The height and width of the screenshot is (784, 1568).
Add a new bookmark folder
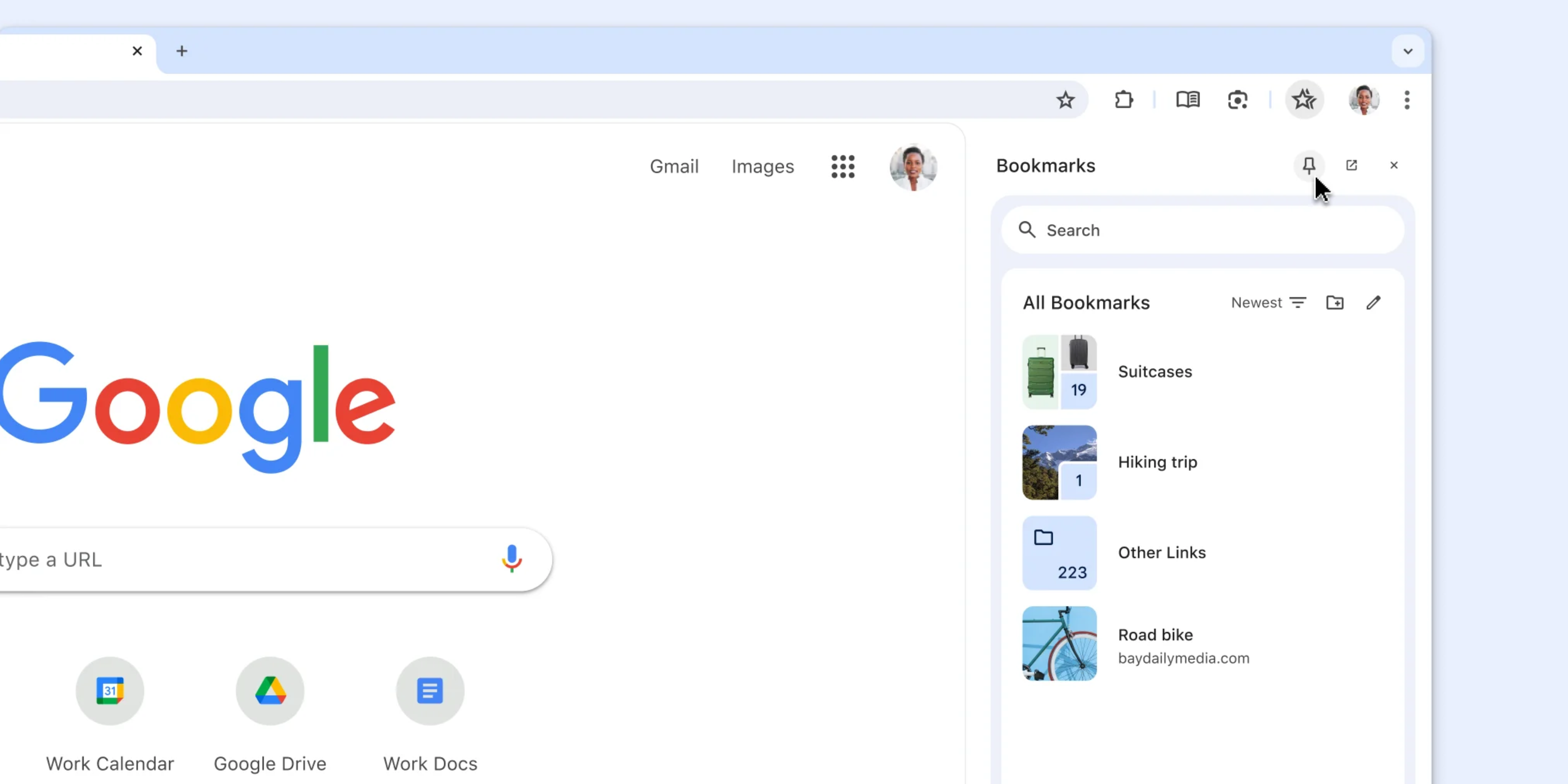tap(1335, 303)
